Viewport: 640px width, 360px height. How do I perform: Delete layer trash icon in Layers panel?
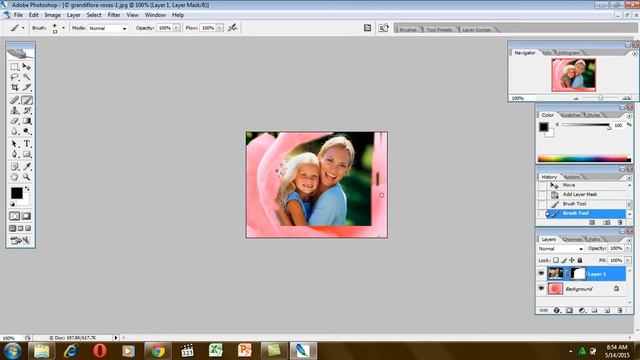[x=620, y=310]
